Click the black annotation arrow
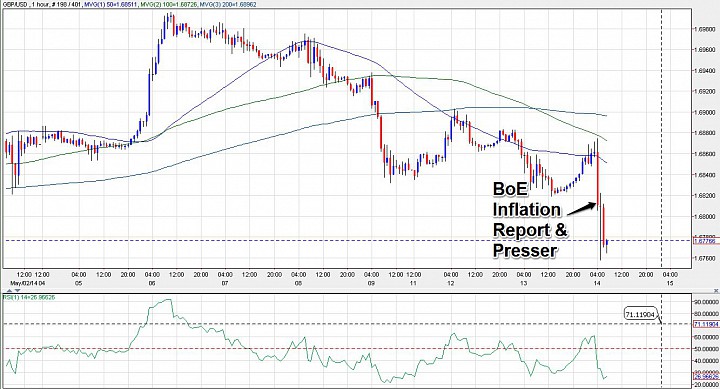This screenshot has width=720, height=389. tap(582, 209)
